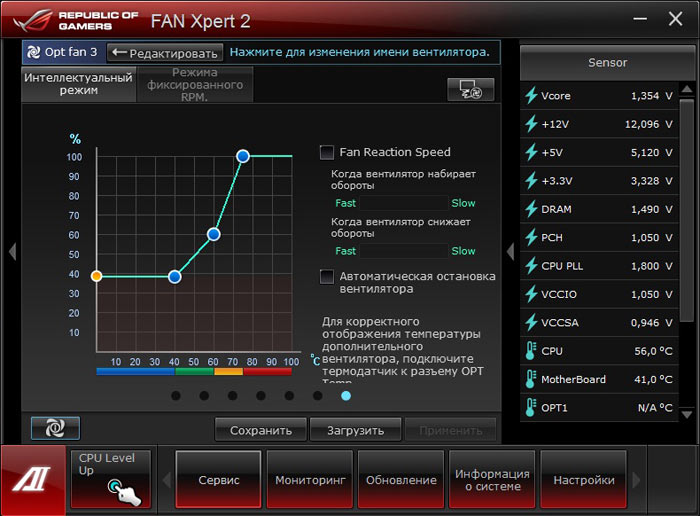This screenshot has width=700, height=516.
Task: Open CPU Level Up
Action: click(x=110, y=479)
